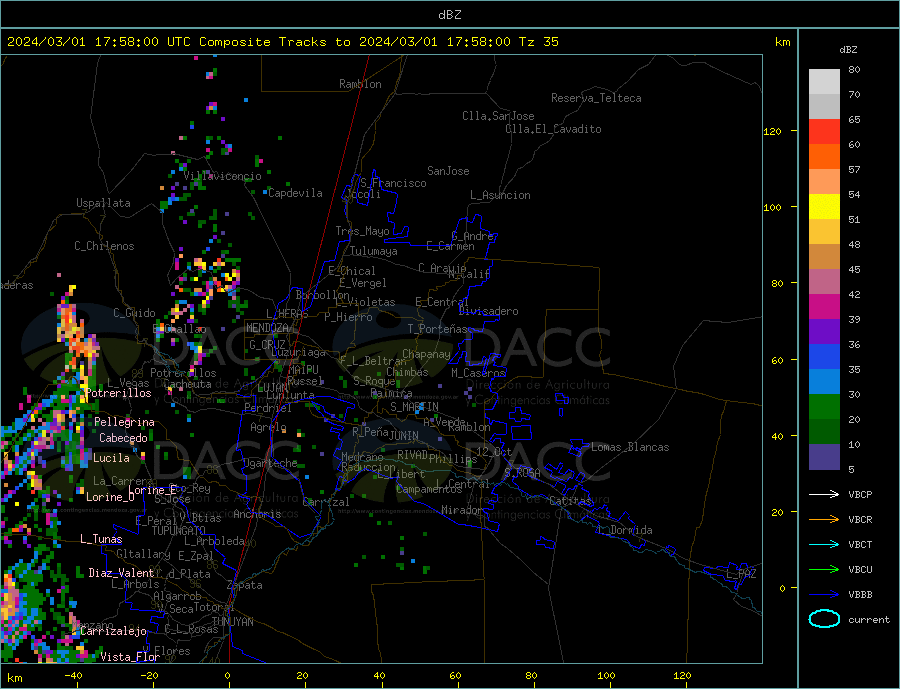The width and height of the screenshot is (900, 689).
Task: Click the Villavicencio label on the map
Action: tap(222, 176)
